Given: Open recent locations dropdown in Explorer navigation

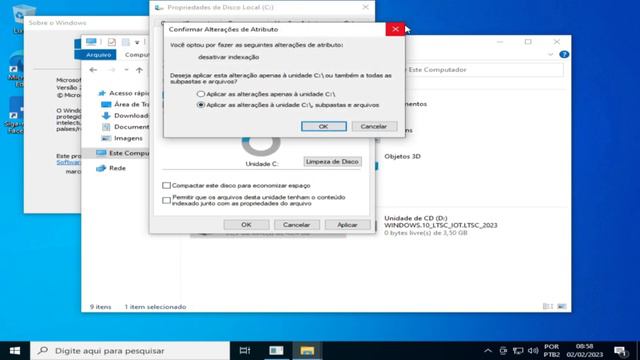Looking at the screenshot, I should [126, 70].
